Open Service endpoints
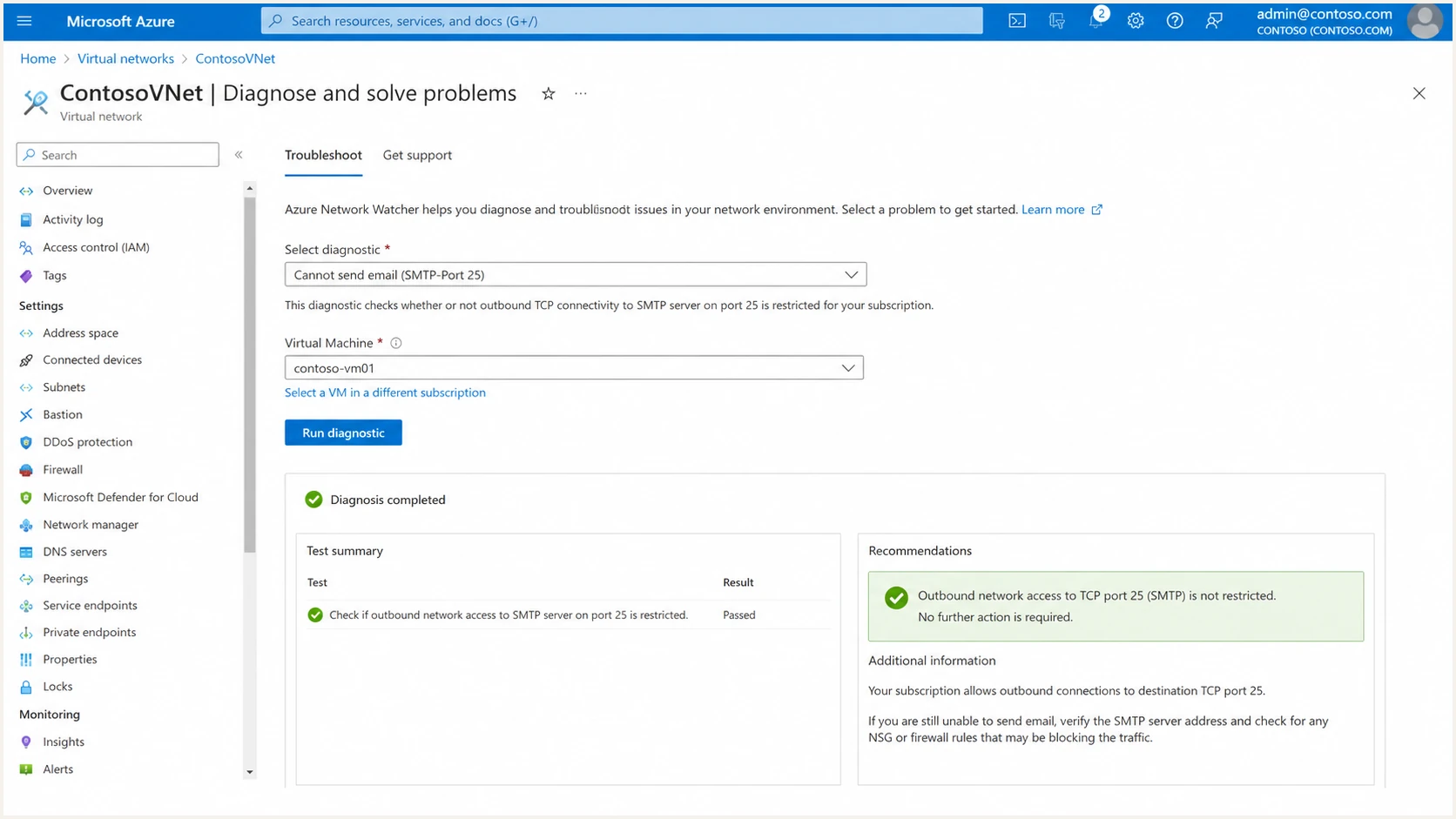Viewport: 1456px width, 819px height. point(90,606)
